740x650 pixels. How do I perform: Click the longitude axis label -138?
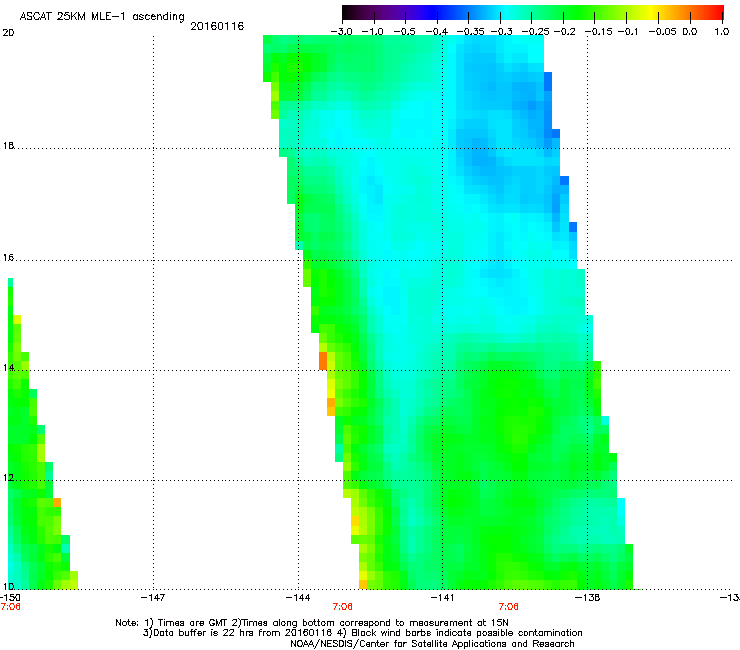tap(588, 598)
